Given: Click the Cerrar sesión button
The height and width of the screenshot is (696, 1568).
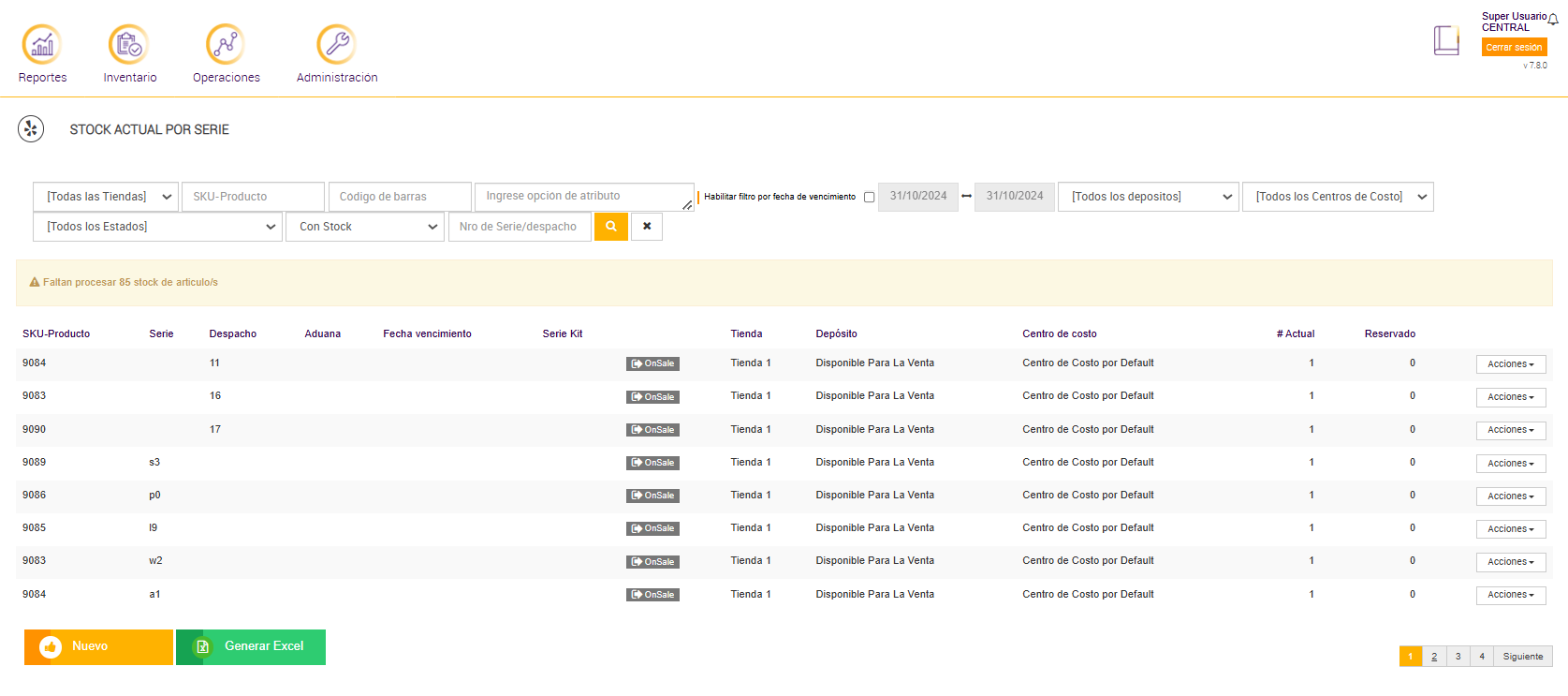Looking at the screenshot, I should coord(1514,47).
